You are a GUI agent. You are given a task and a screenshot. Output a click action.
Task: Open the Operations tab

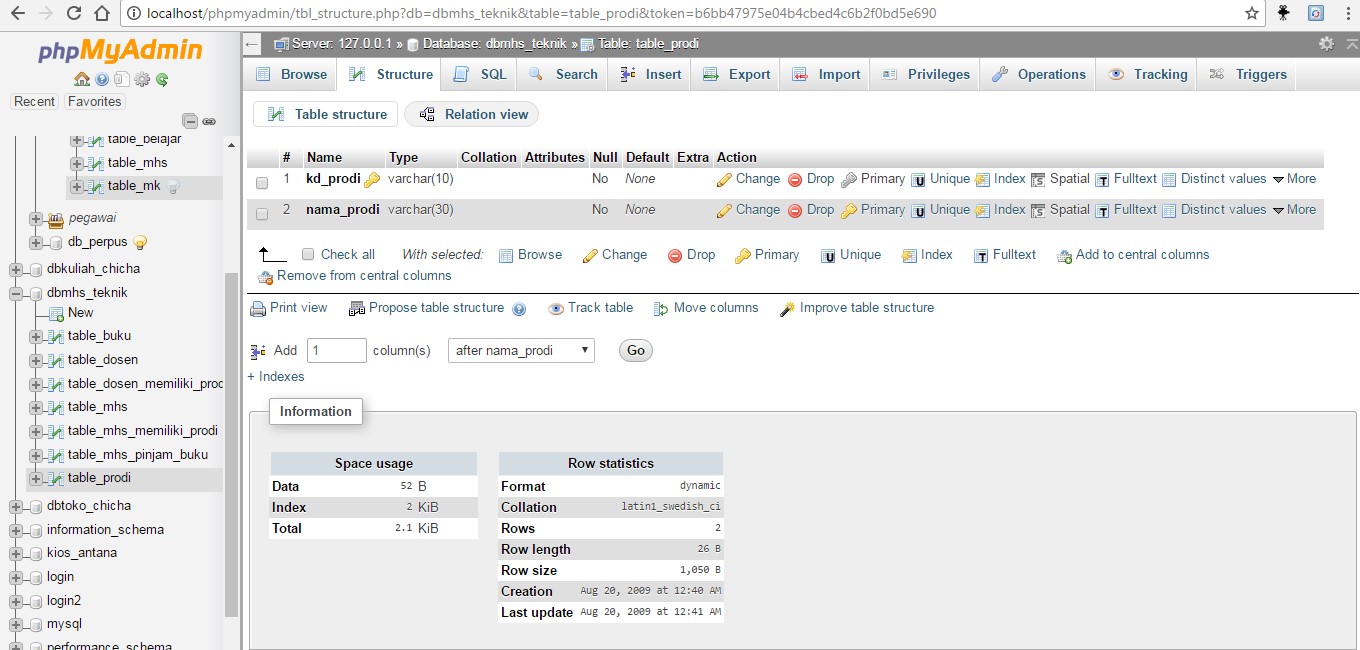pos(1039,74)
